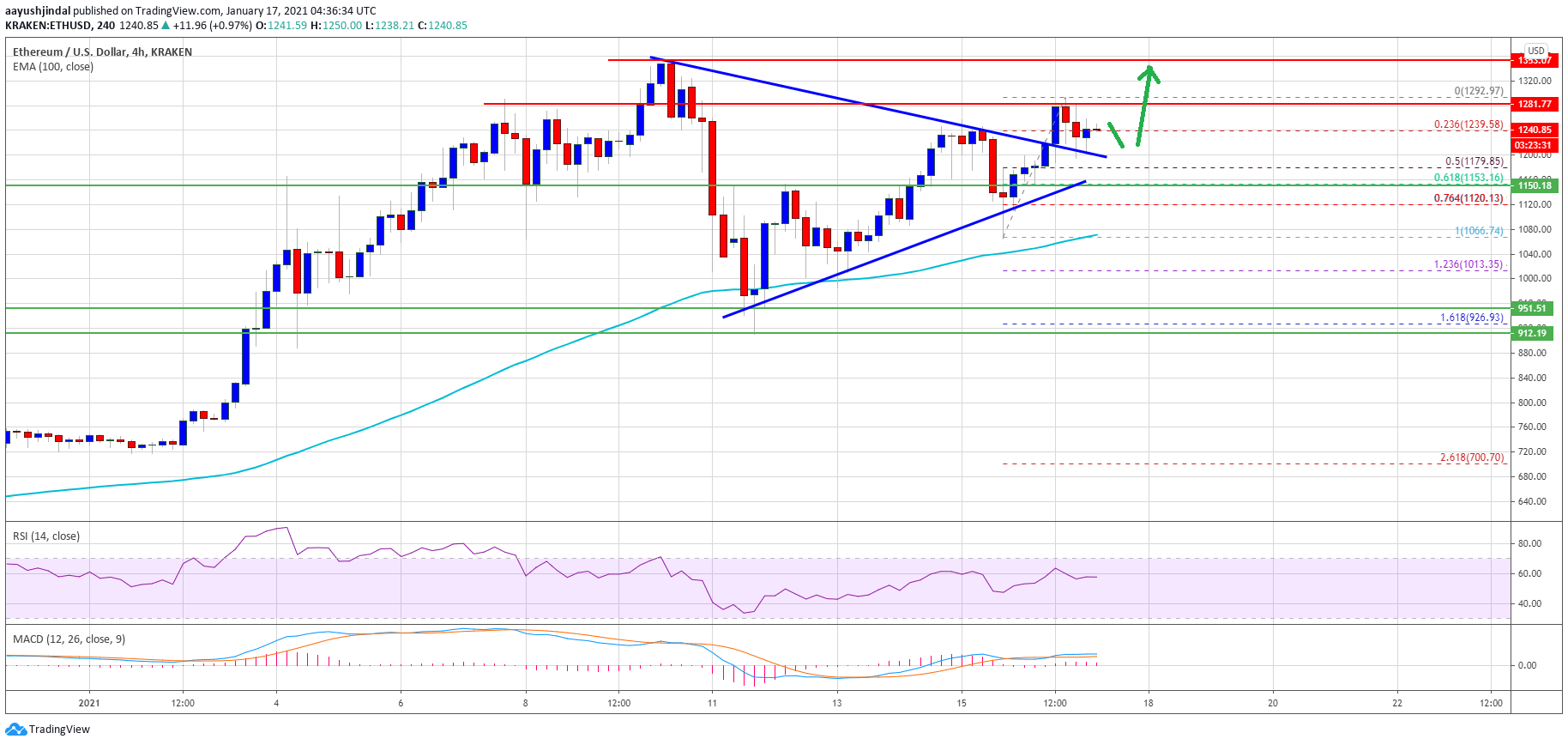Click the 640.00 price axis tick

[1532, 501]
